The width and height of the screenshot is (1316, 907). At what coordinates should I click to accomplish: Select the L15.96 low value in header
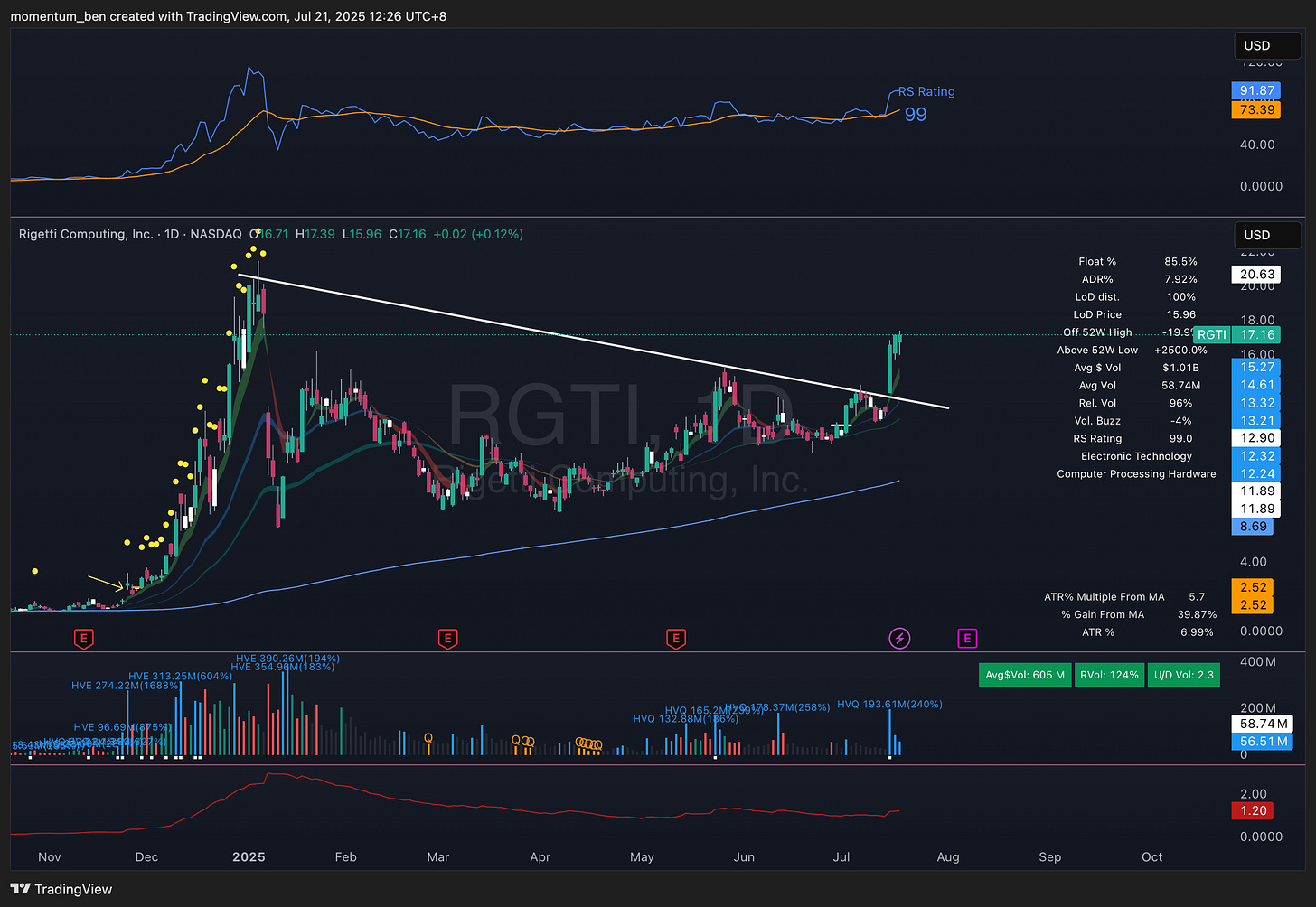click(x=362, y=234)
